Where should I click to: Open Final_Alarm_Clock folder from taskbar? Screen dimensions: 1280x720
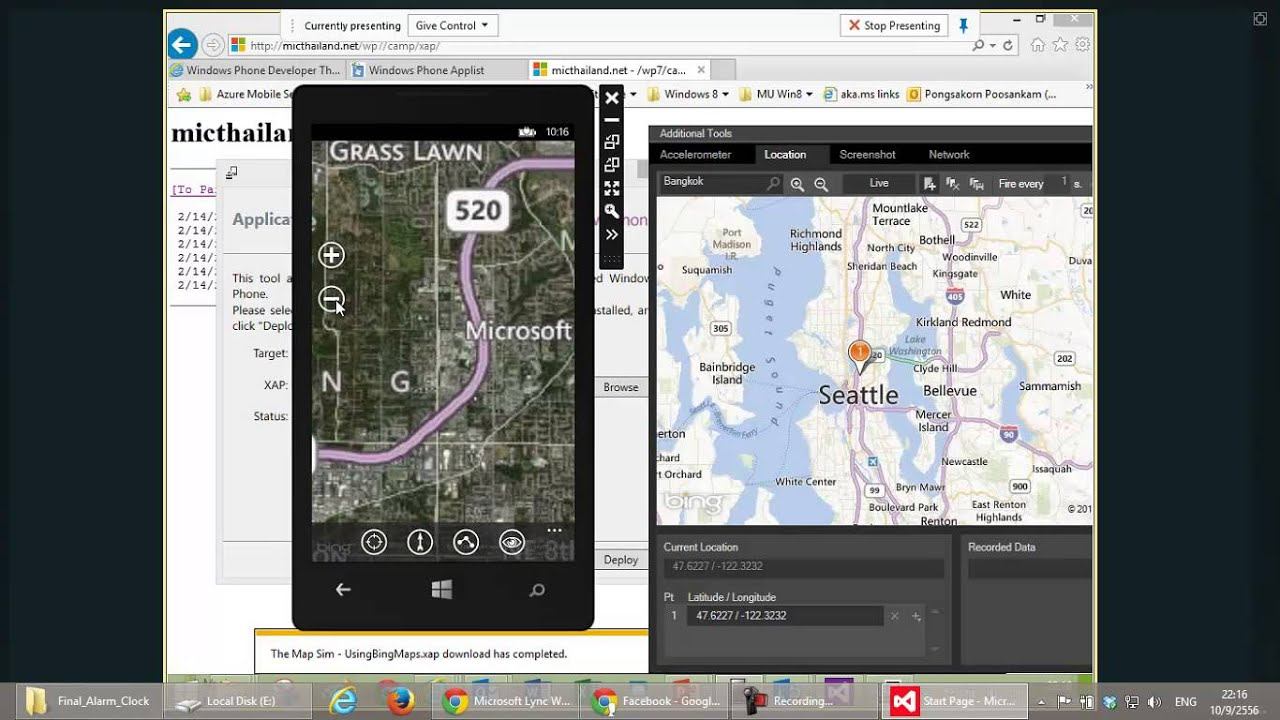pos(89,701)
